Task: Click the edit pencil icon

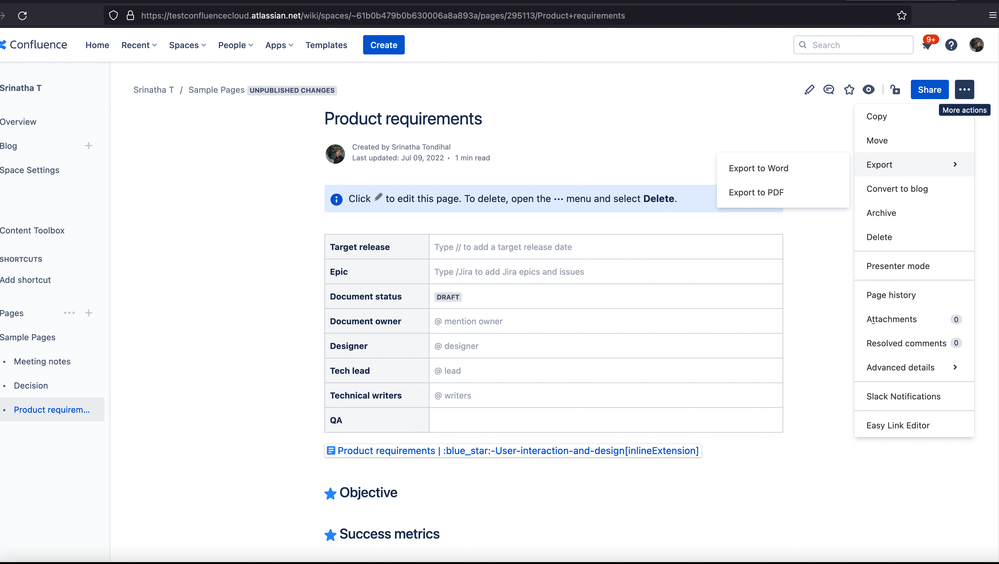Action: 809,90
